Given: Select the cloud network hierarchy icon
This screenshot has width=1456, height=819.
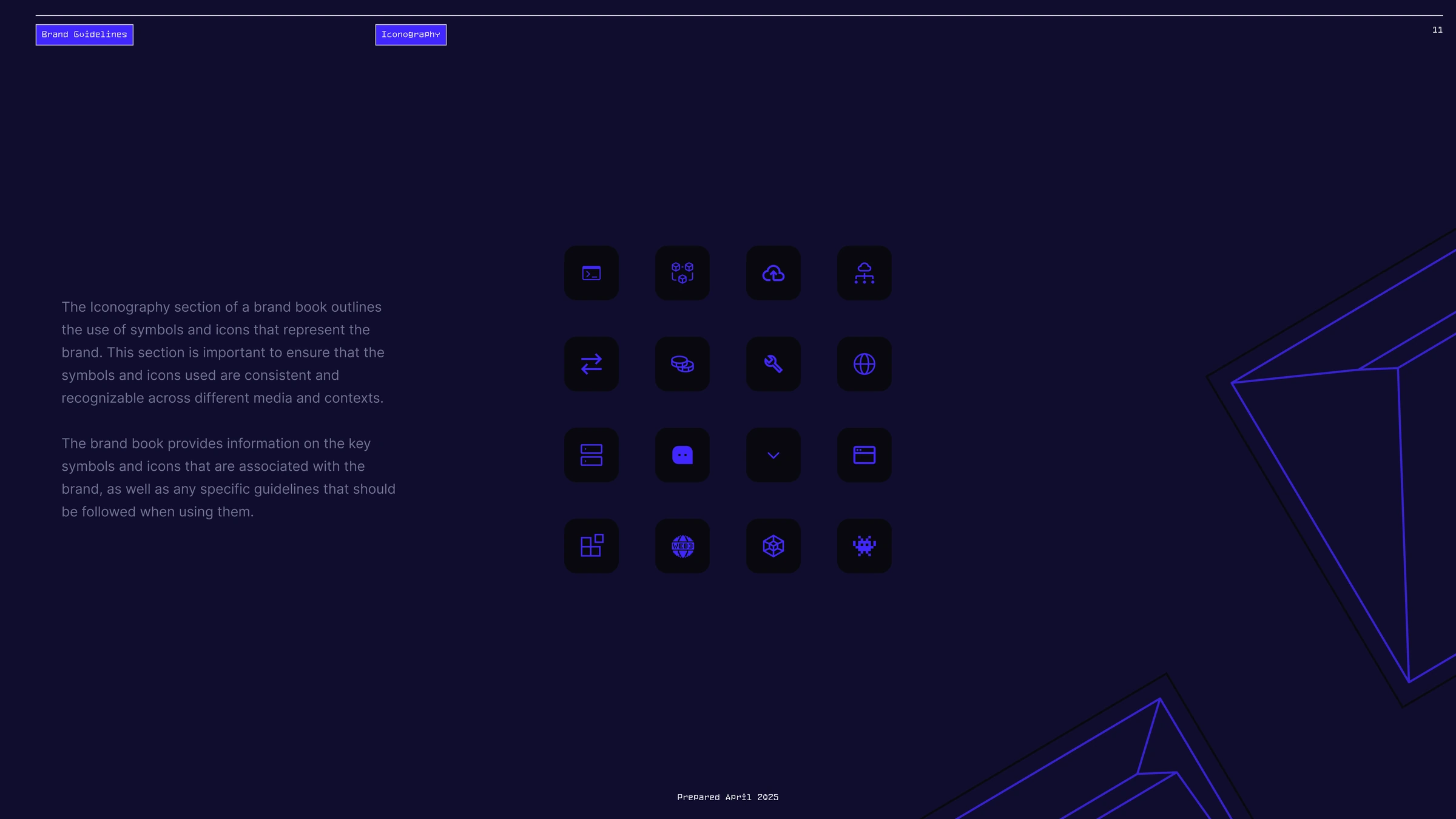Looking at the screenshot, I should tap(864, 273).
